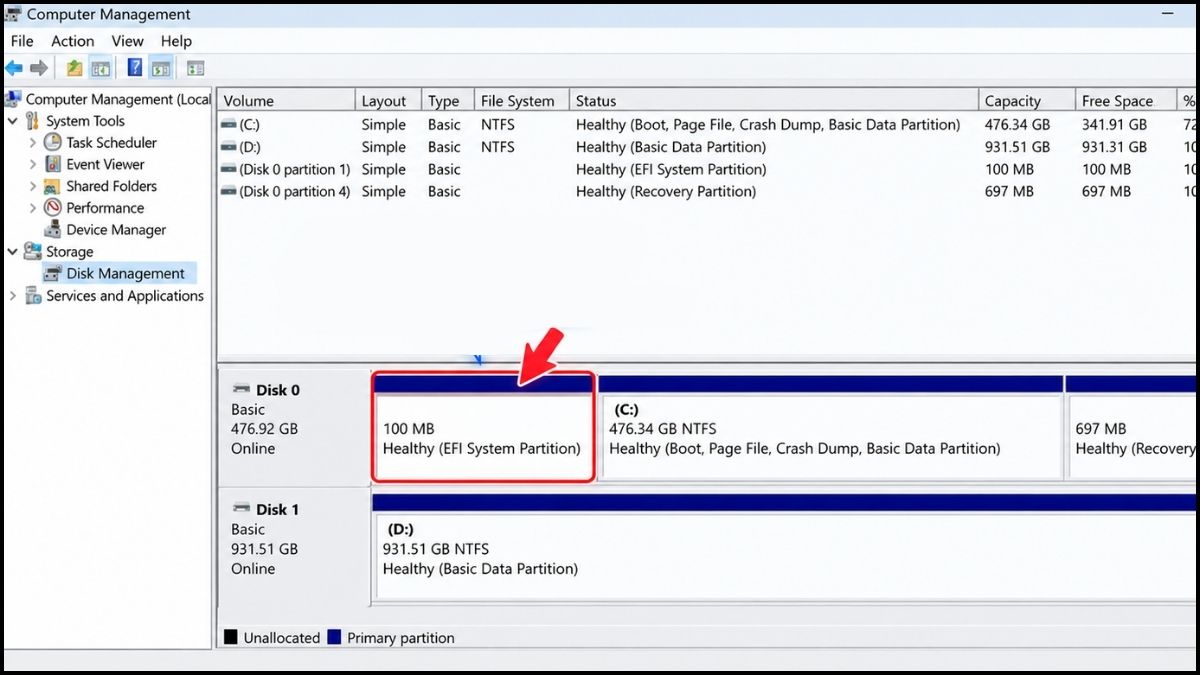Select Disk Management in the tree

click(x=125, y=274)
